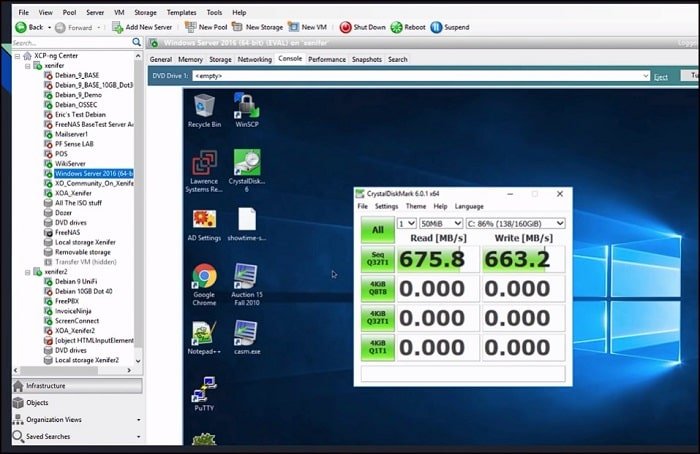
Task: Switch to the Snapshots tab
Action: (x=367, y=59)
